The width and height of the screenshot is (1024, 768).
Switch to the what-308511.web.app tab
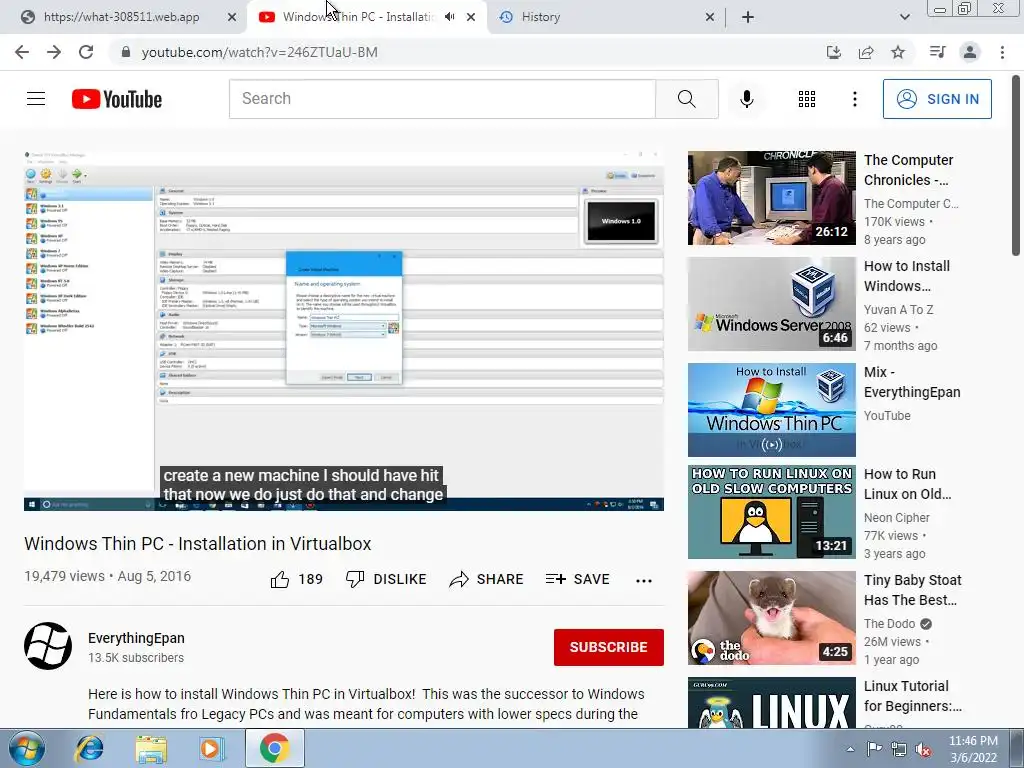[x=122, y=17]
